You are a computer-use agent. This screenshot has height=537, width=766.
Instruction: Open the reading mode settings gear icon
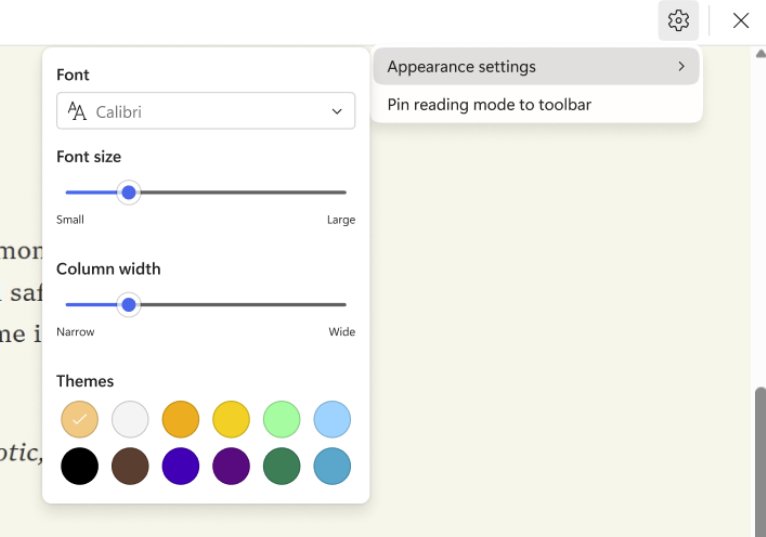tap(678, 21)
